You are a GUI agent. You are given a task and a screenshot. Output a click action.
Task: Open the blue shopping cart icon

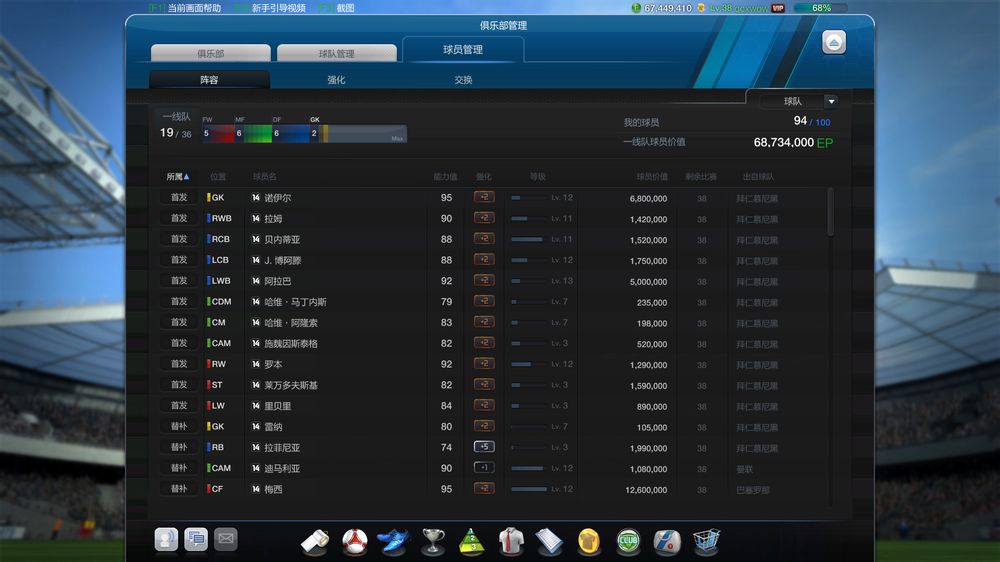pos(705,542)
